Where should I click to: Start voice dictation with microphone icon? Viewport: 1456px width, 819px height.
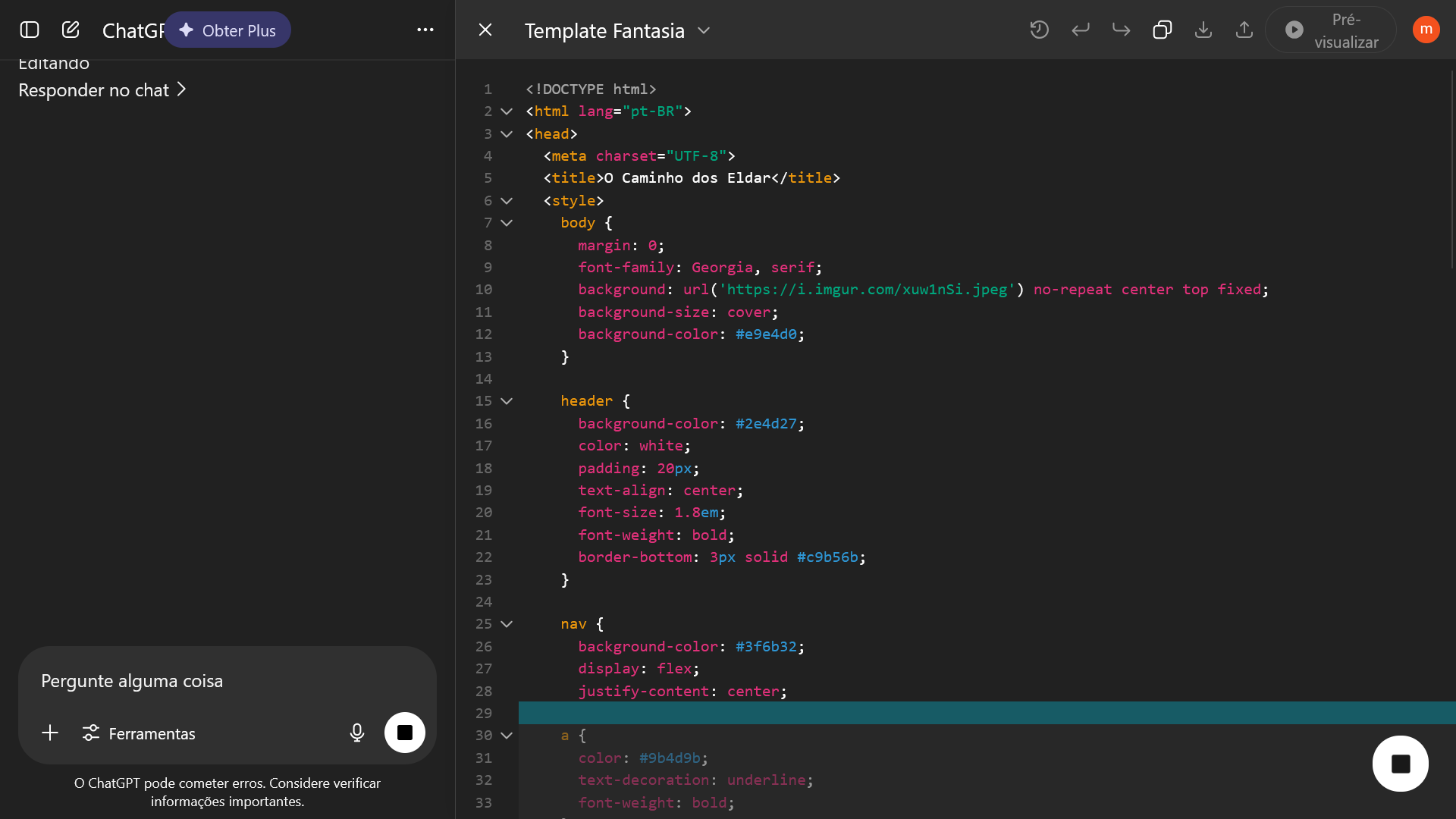coord(357,733)
